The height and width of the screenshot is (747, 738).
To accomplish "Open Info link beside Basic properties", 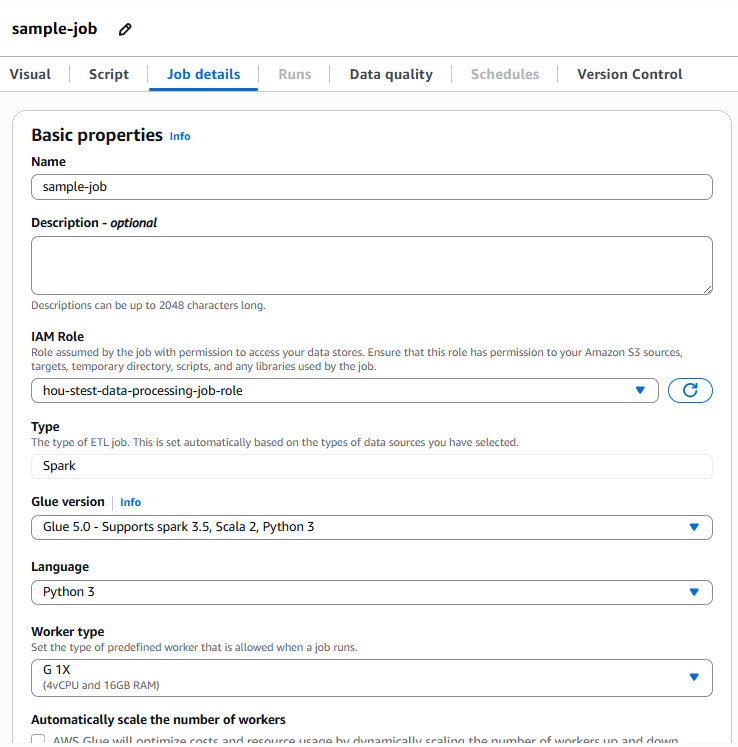I will [x=180, y=136].
